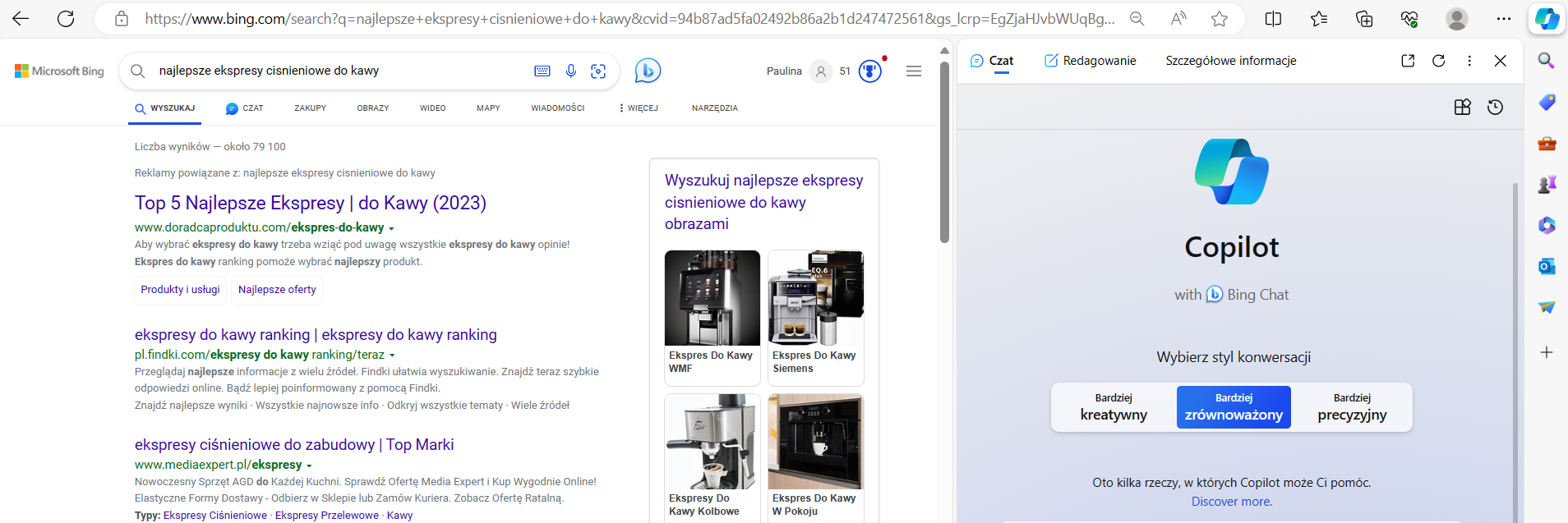Select Bardziej zrównoważony conversation style

[1234, 407]
